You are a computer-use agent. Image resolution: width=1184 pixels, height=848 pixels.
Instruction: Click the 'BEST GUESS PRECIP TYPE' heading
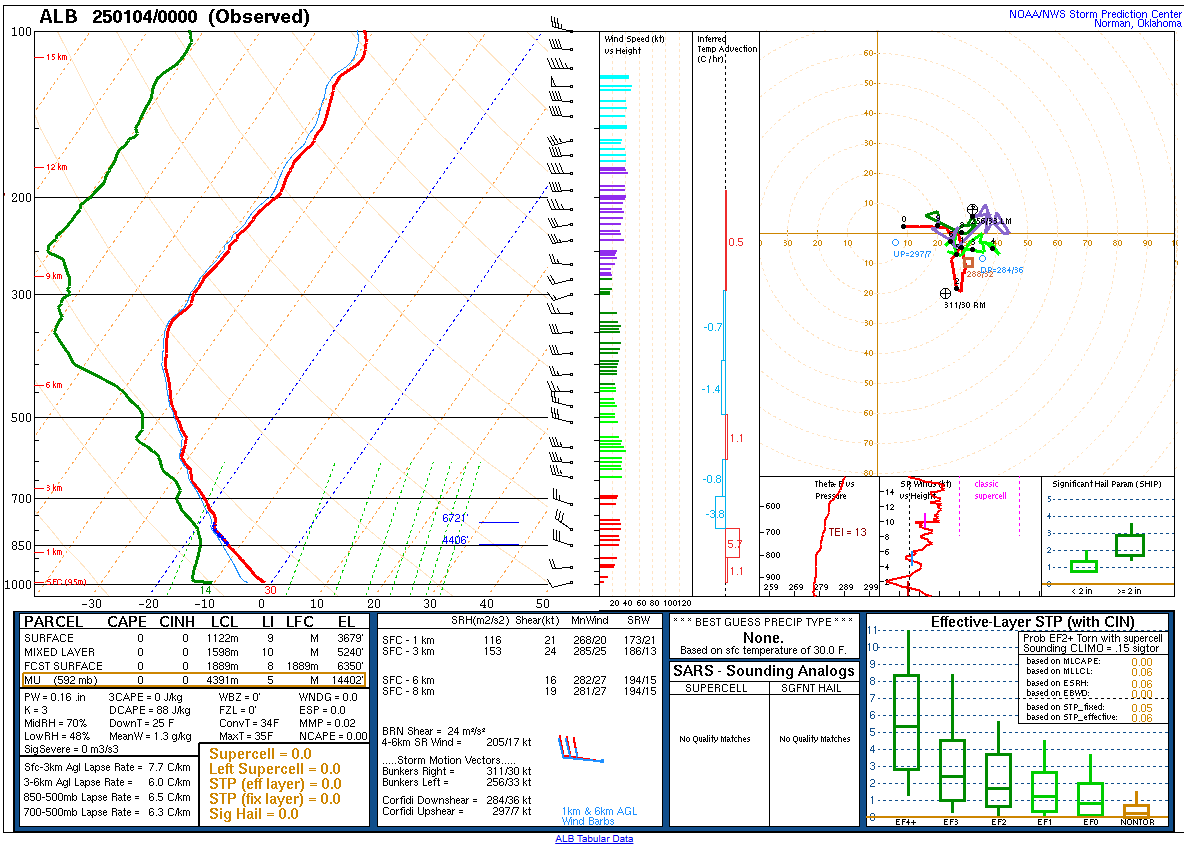coord(763,621)
